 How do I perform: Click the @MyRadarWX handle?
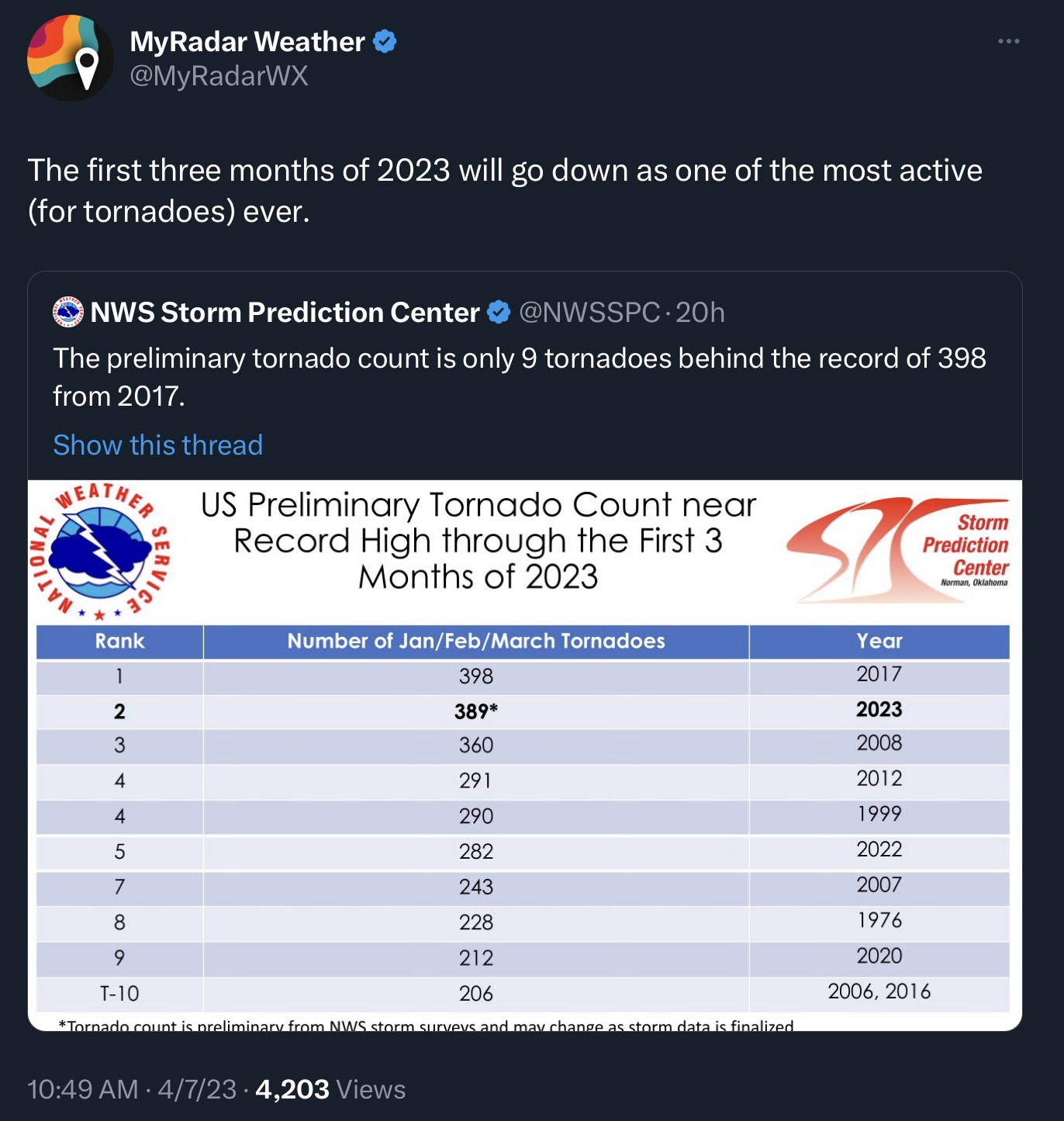(x=219, y=76)
